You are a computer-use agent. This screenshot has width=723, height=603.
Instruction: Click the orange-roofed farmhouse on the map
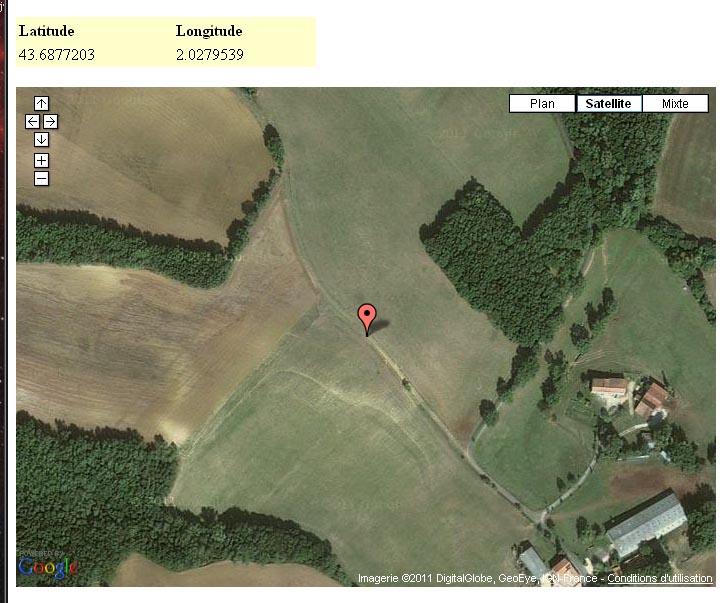tap(609, 386)
